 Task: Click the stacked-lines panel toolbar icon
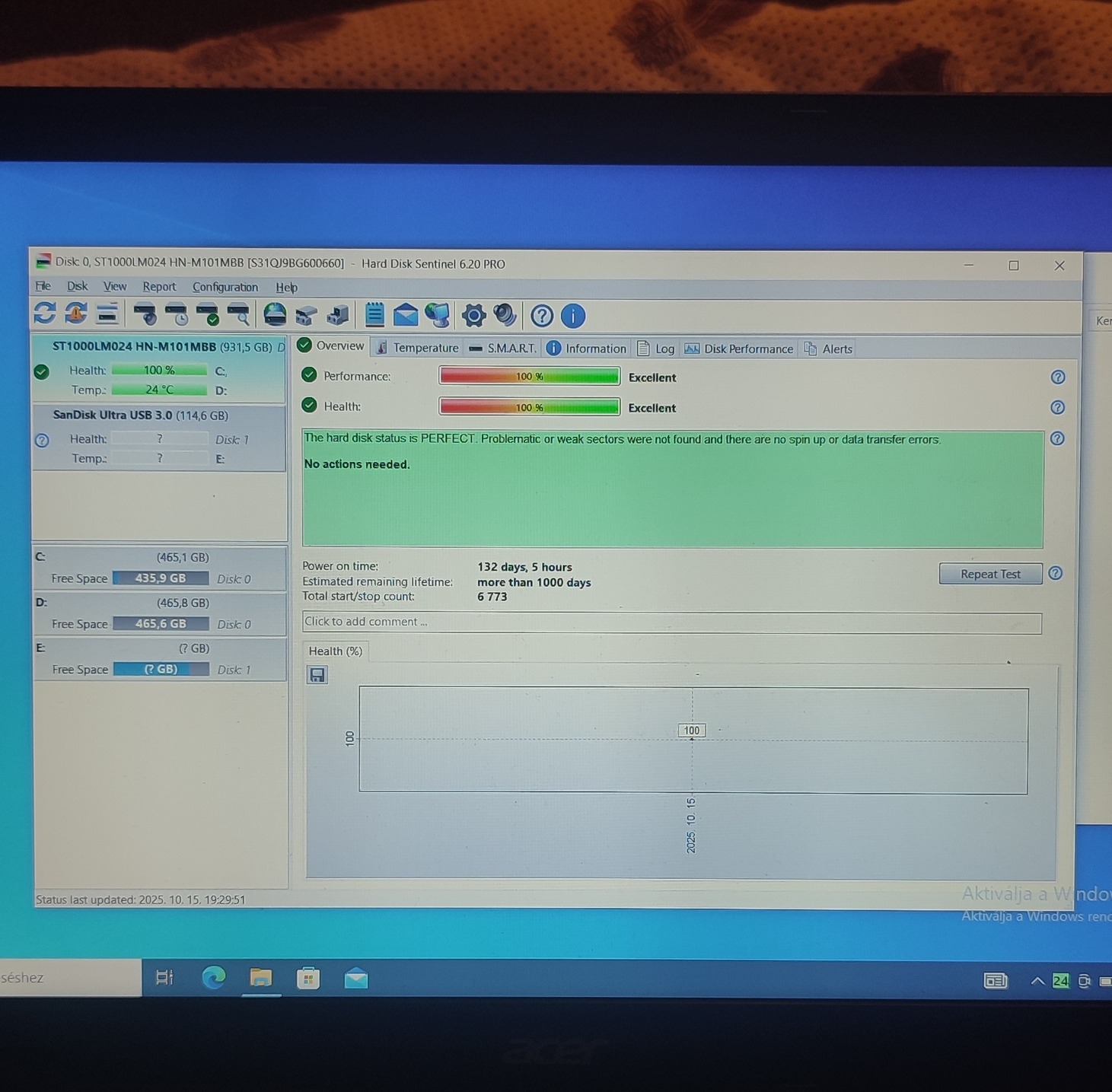point(107,313)
